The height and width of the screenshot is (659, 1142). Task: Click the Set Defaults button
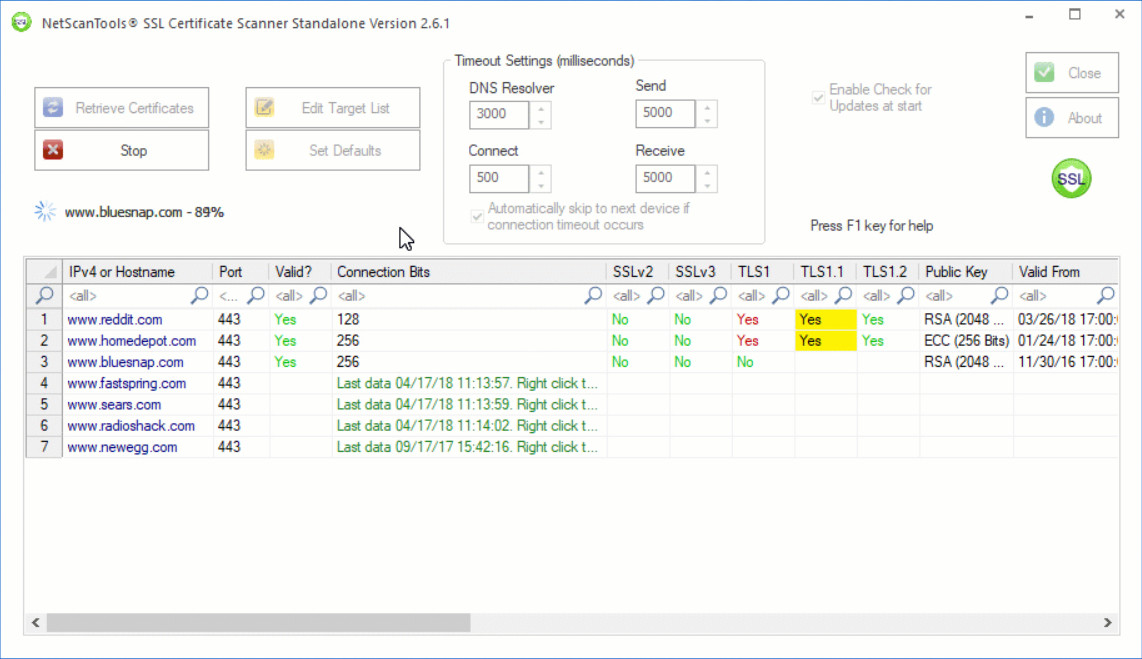[x=333, y=150]
